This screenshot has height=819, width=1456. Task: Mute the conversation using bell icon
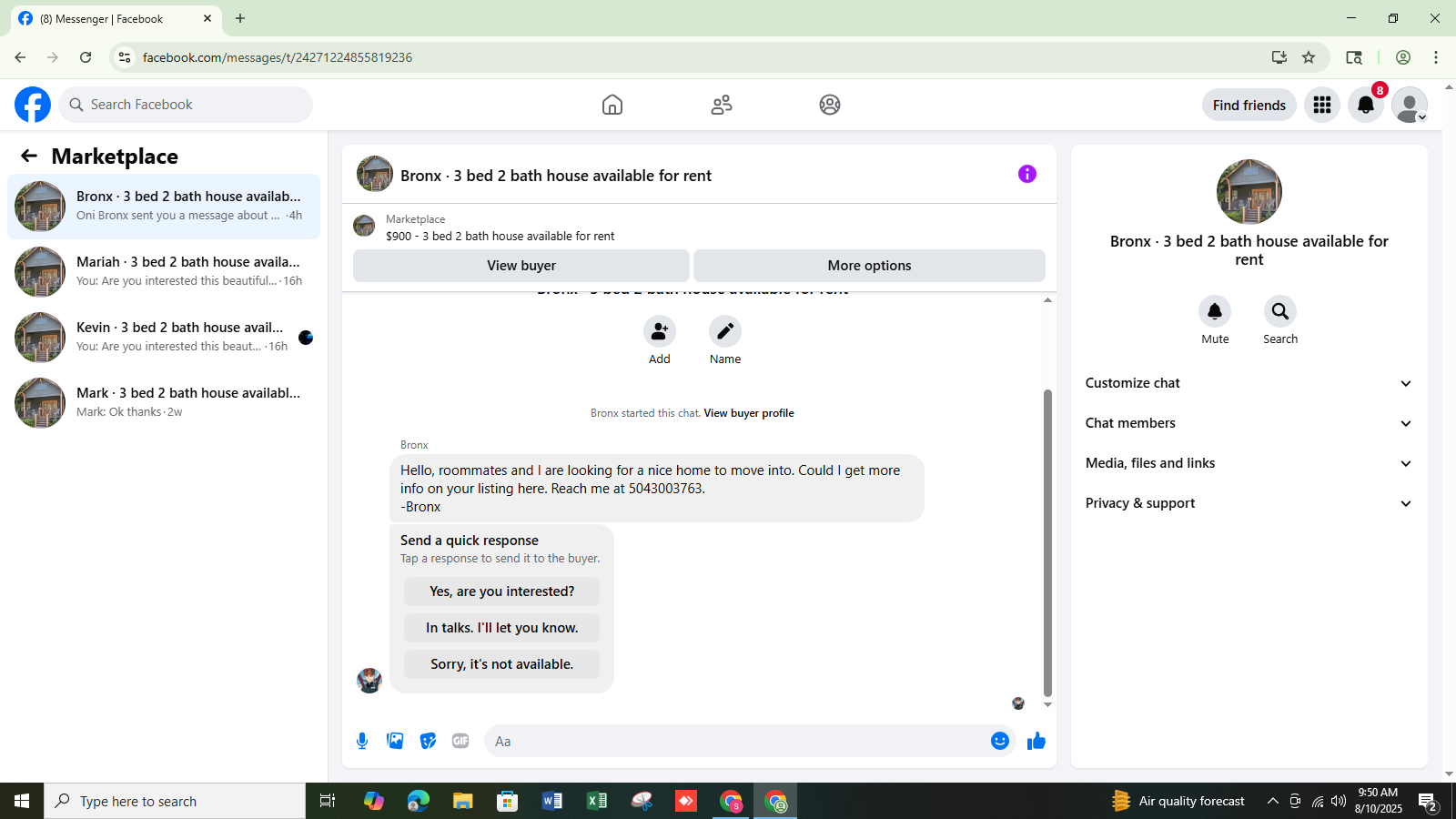click(x=1215, y=311)
